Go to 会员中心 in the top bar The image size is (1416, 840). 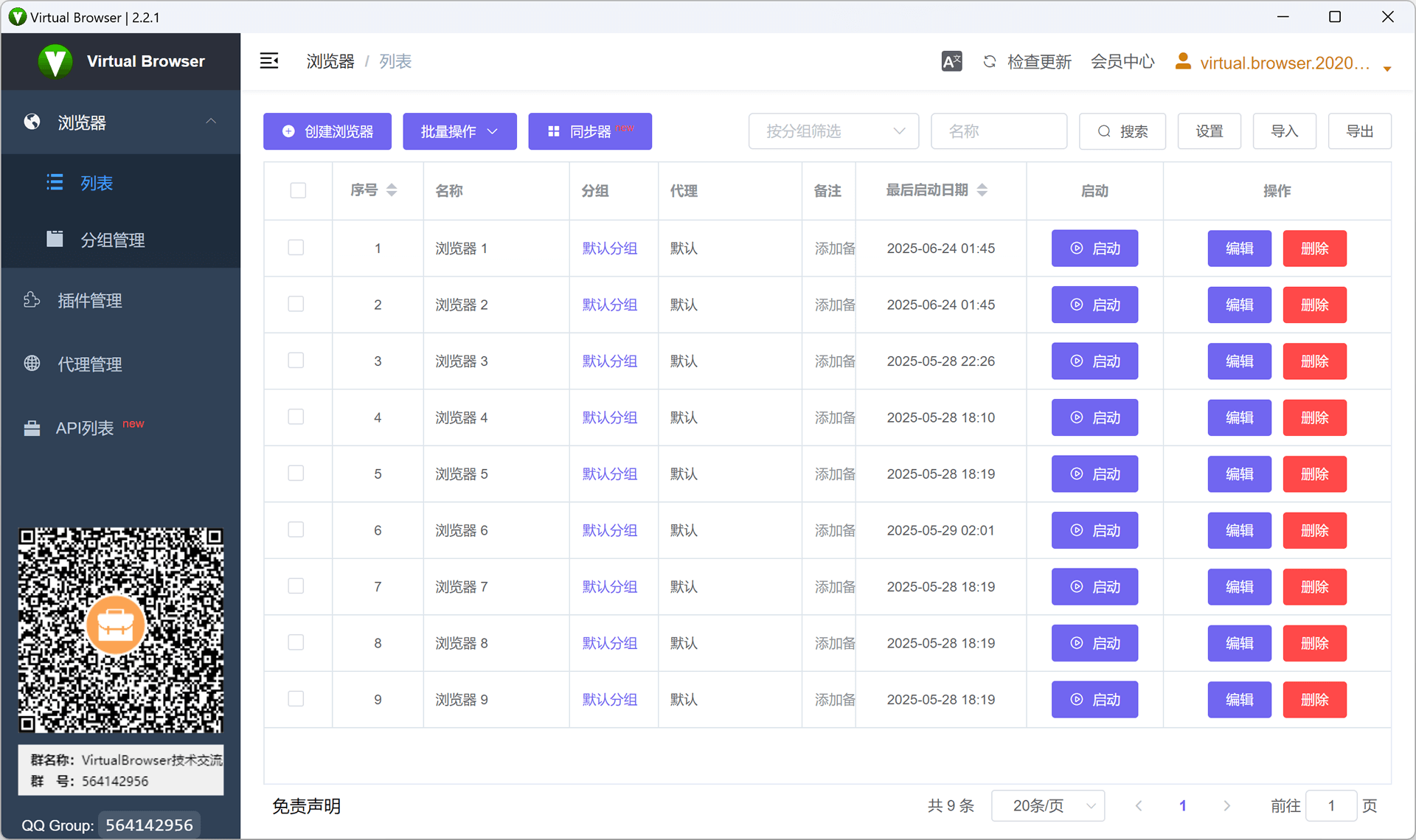pyautogui.click(x=1122, y=62)
